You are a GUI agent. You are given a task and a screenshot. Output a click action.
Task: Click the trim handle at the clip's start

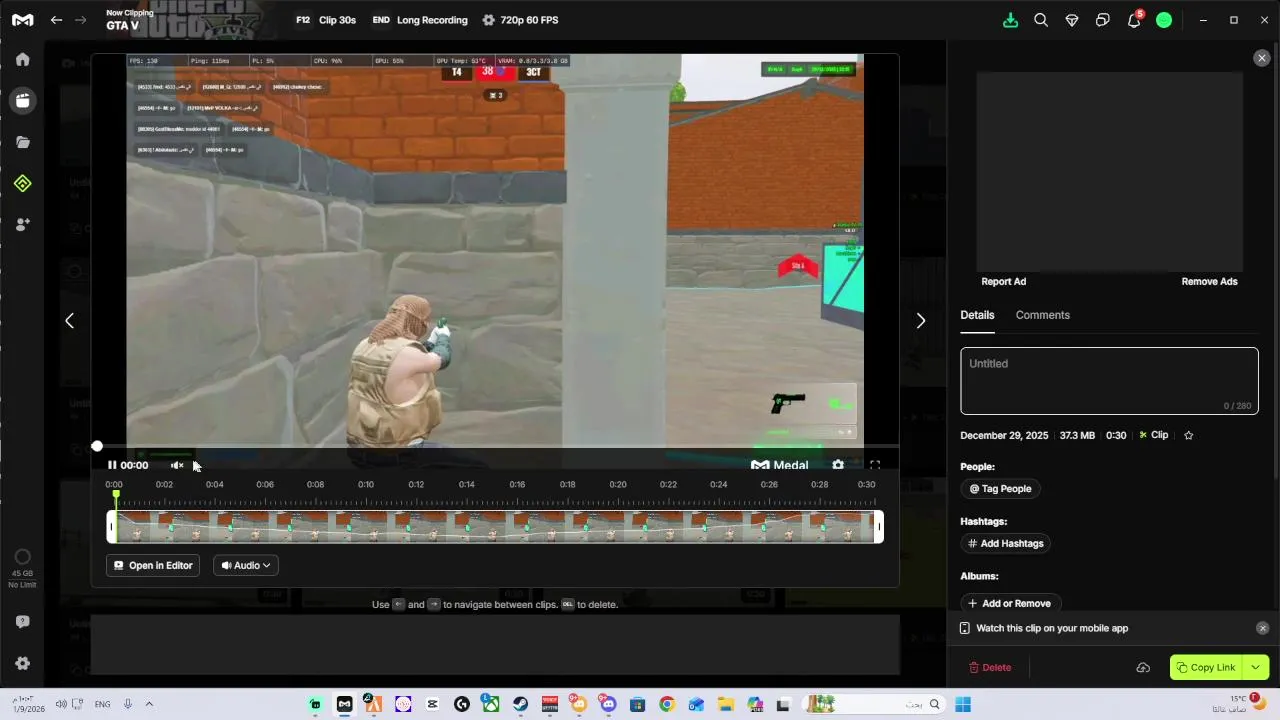tap(111, 527)
